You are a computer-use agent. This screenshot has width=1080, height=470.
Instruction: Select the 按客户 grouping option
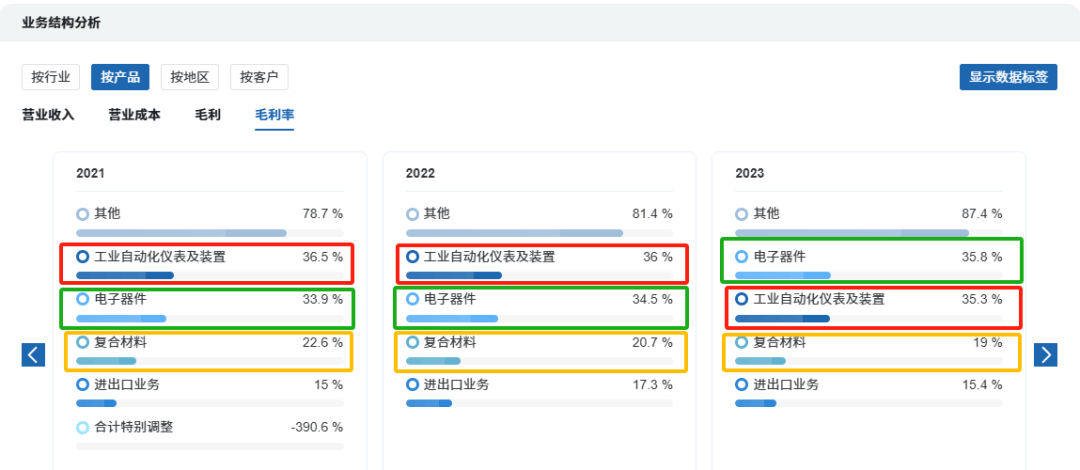[x=259, y=77]
